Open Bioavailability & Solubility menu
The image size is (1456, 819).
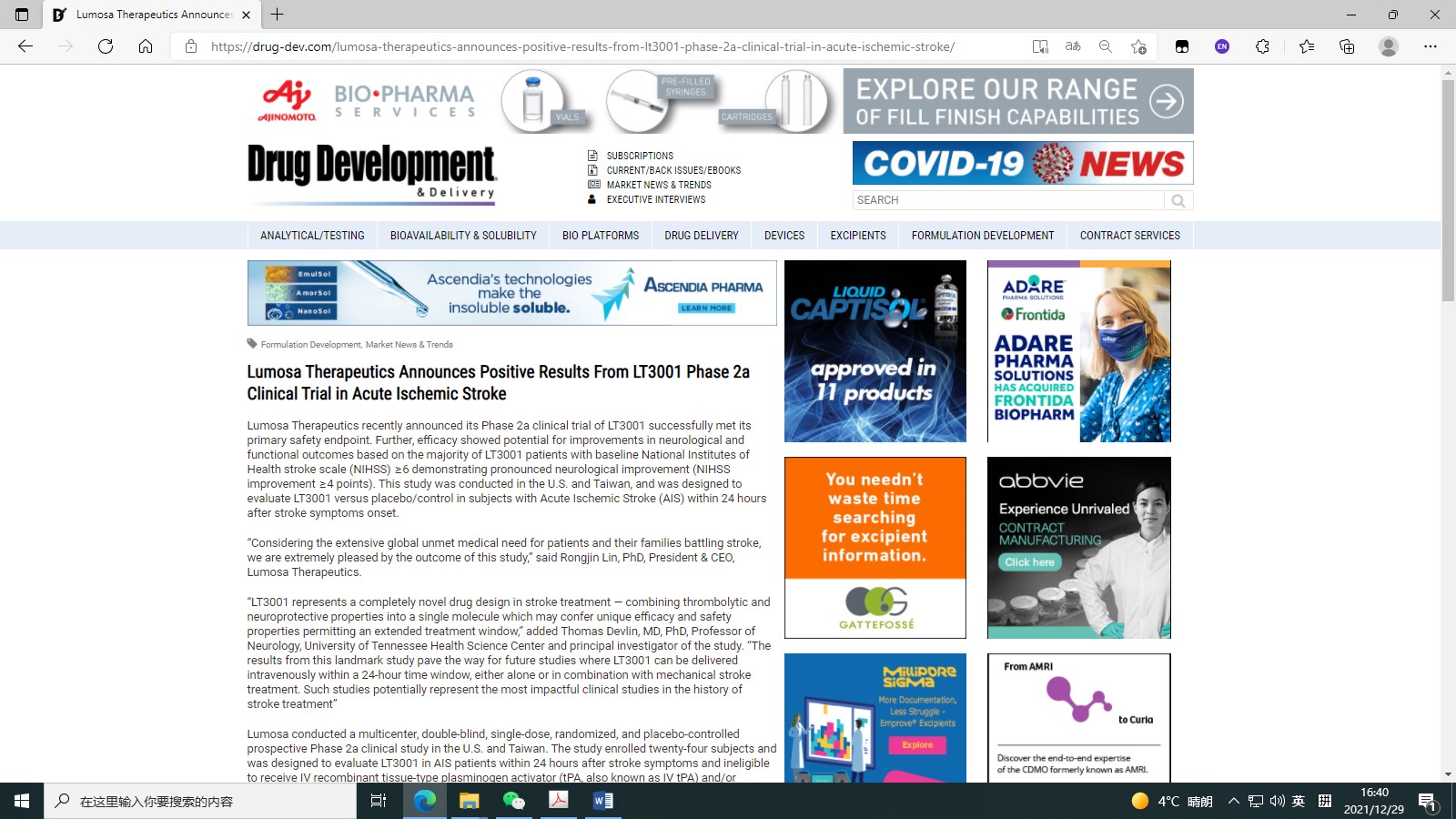(x=463, y=236)
